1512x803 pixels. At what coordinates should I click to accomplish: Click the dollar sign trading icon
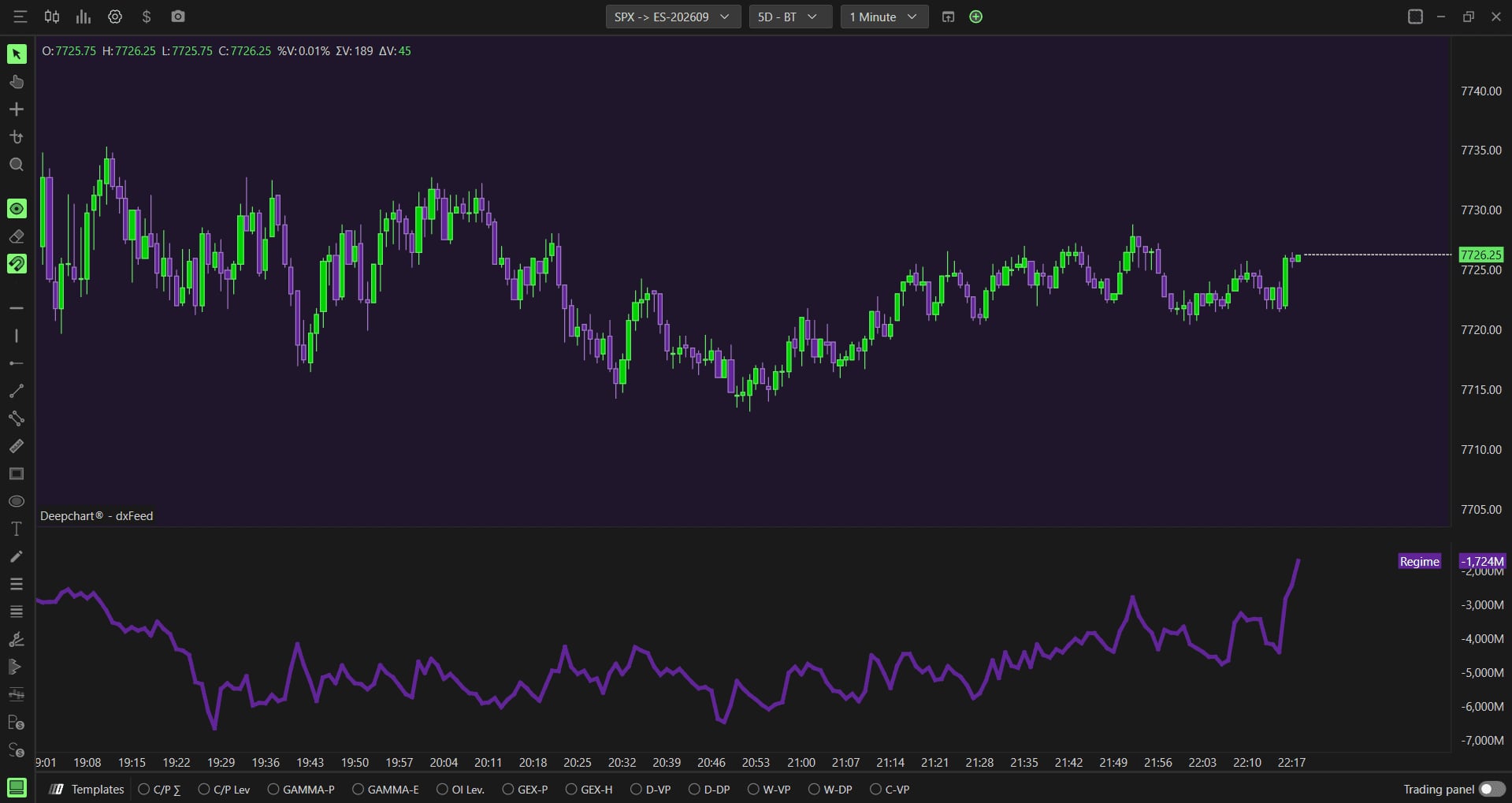point(147,17)
